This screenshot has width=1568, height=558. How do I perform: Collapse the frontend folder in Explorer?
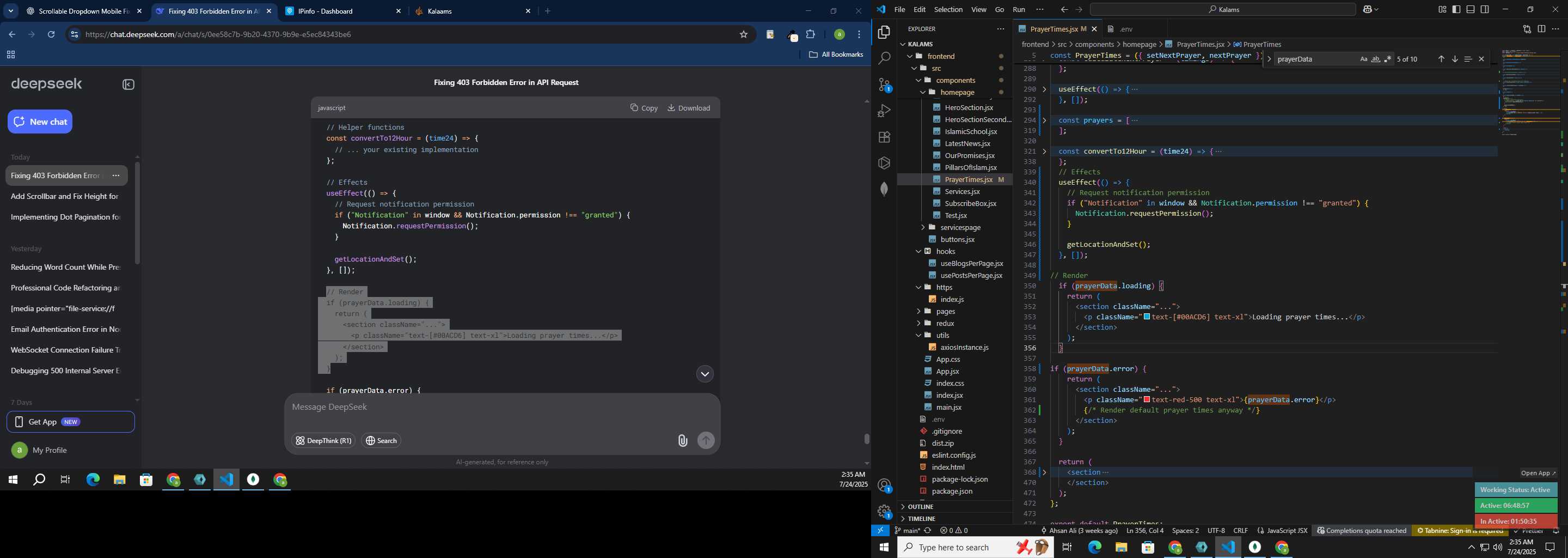point(910,56)
